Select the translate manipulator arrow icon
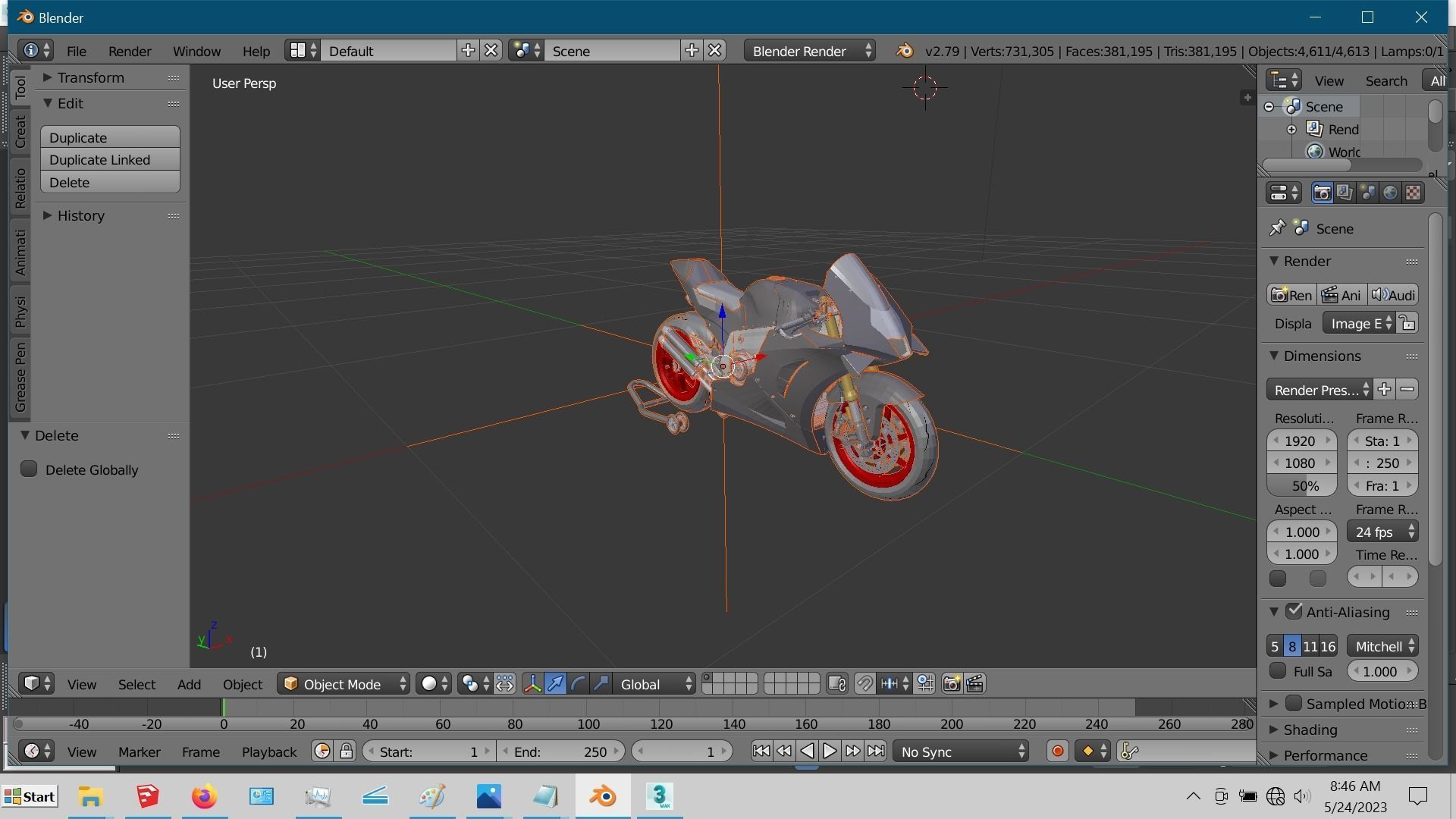Viewport: 1456px width, 819px height. [555, 684]
